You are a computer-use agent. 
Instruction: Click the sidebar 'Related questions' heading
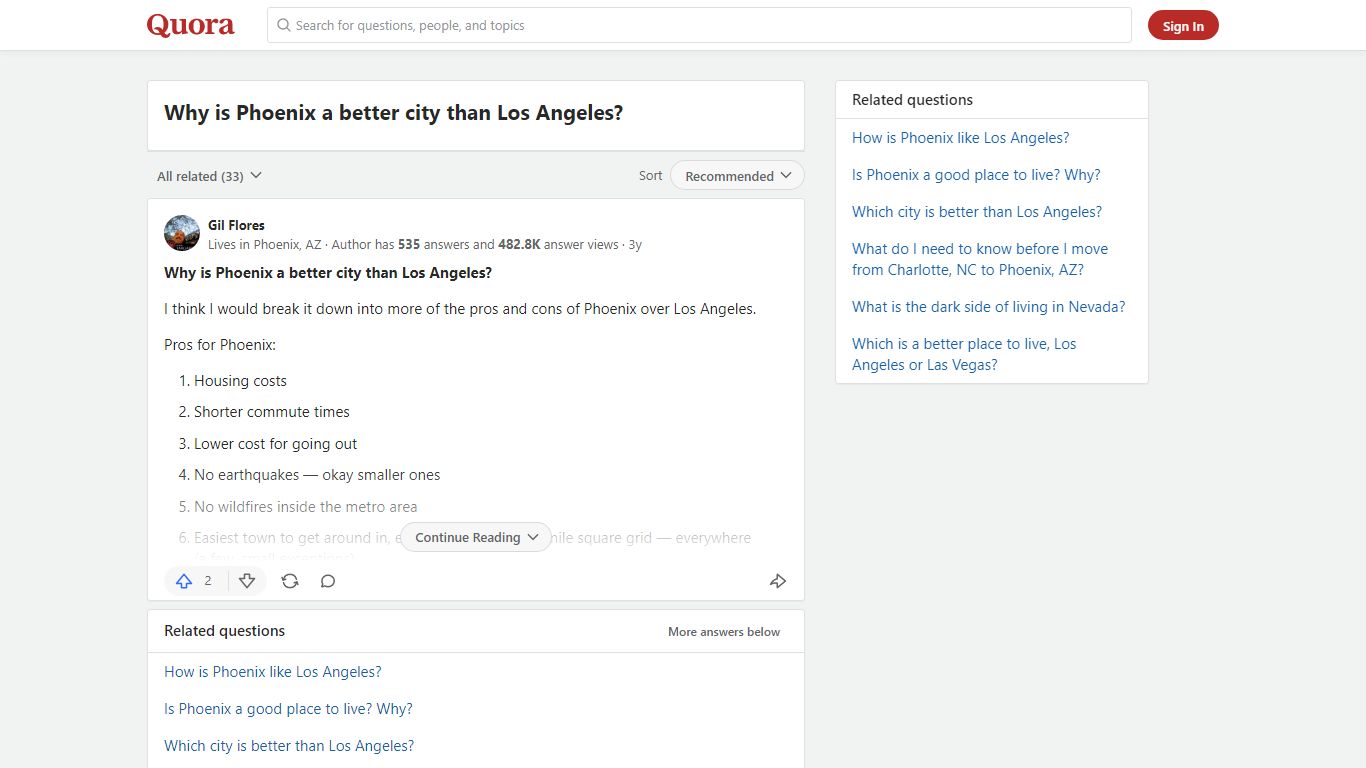[912, 100]
